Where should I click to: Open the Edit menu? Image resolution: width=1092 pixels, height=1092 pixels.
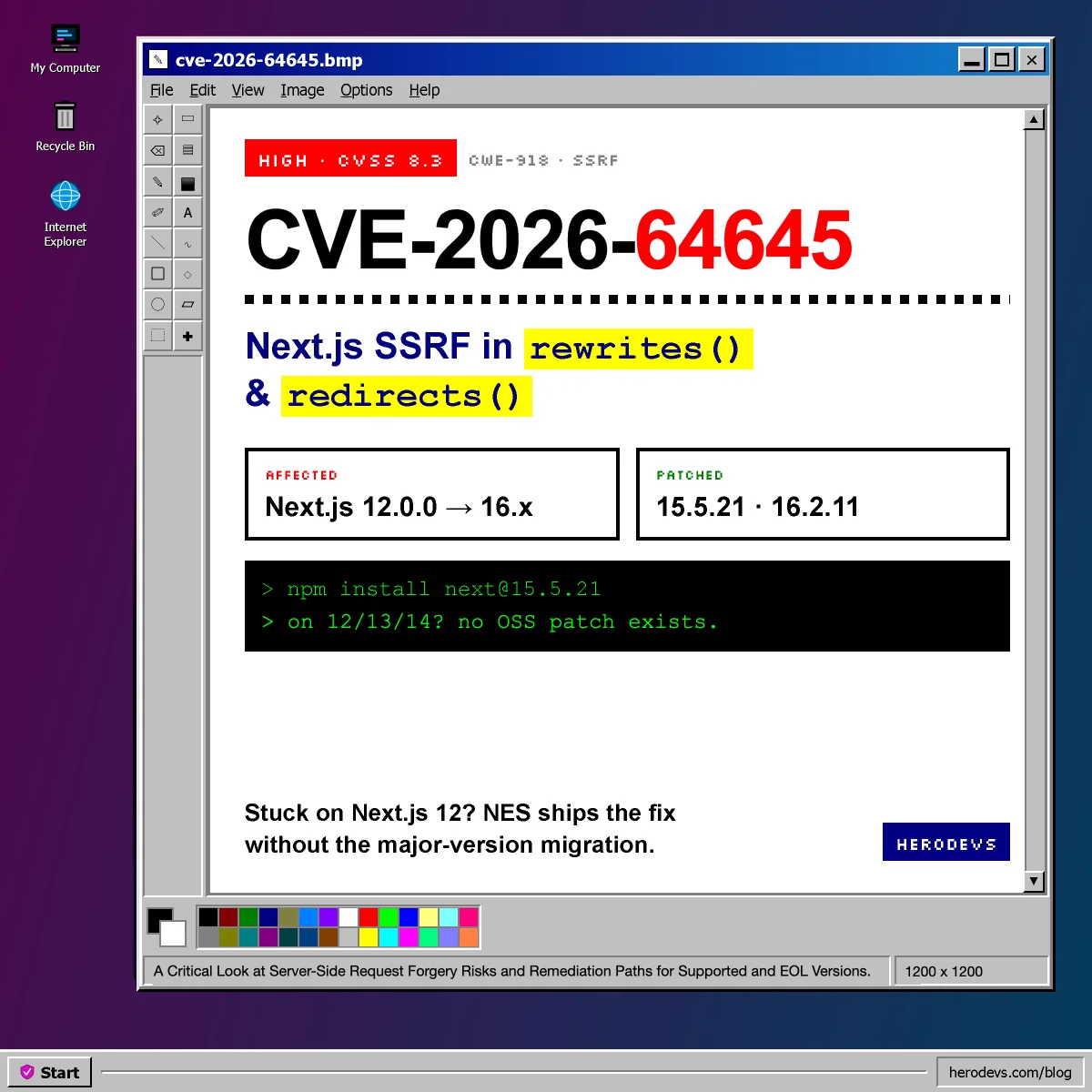pos(202,90)
